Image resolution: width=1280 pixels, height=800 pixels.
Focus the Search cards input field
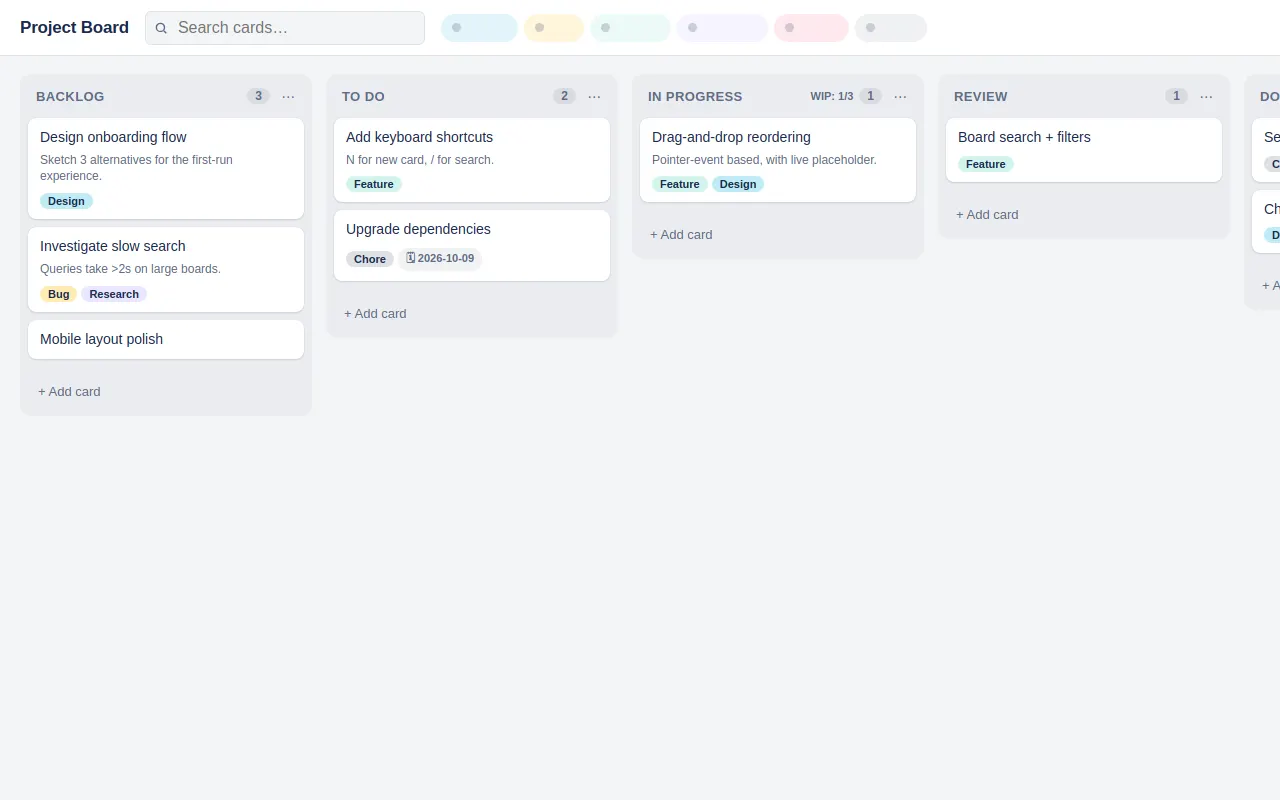click(x=285, y=28)
